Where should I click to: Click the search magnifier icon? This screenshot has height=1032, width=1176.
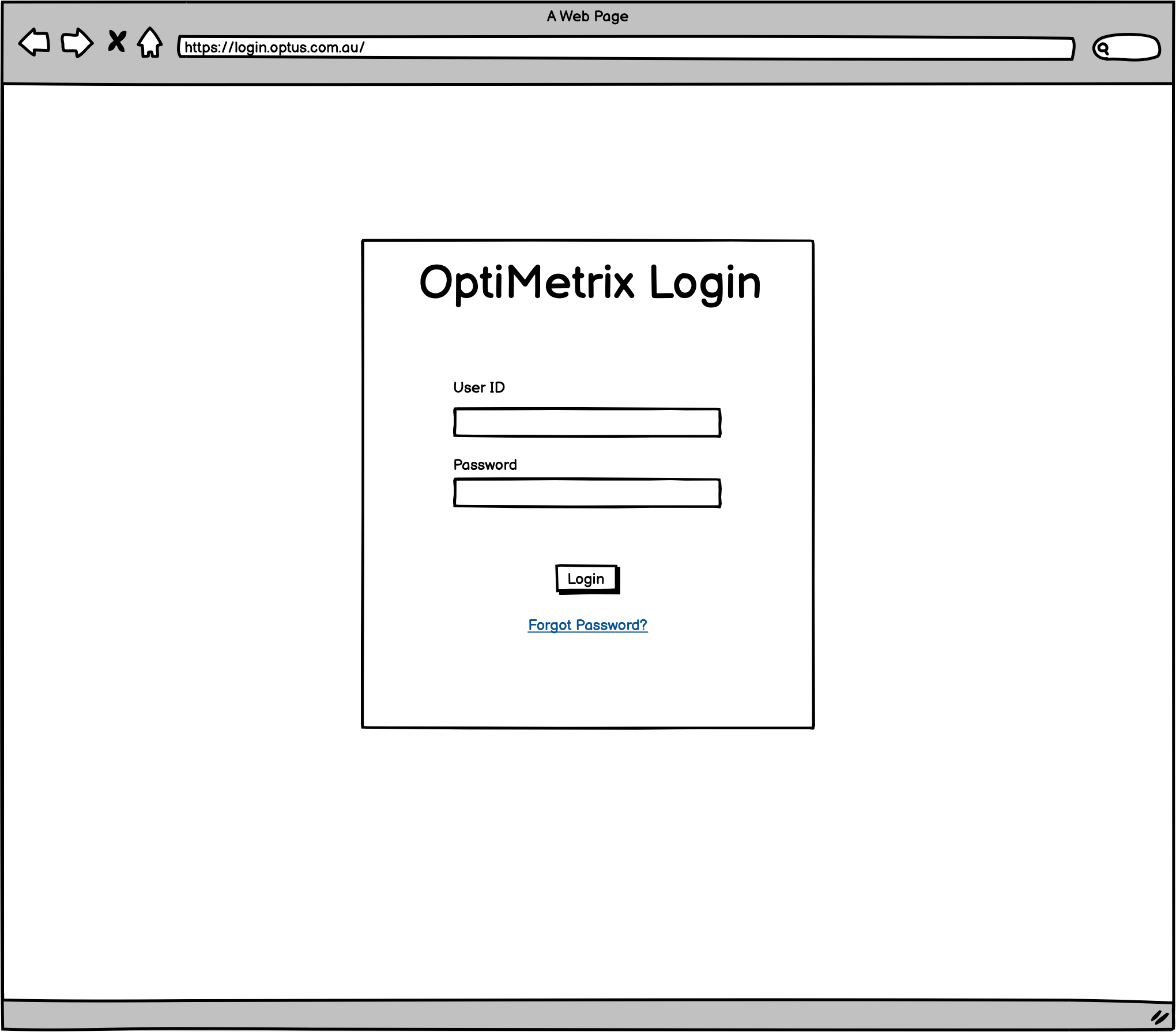click(1103, 48)
